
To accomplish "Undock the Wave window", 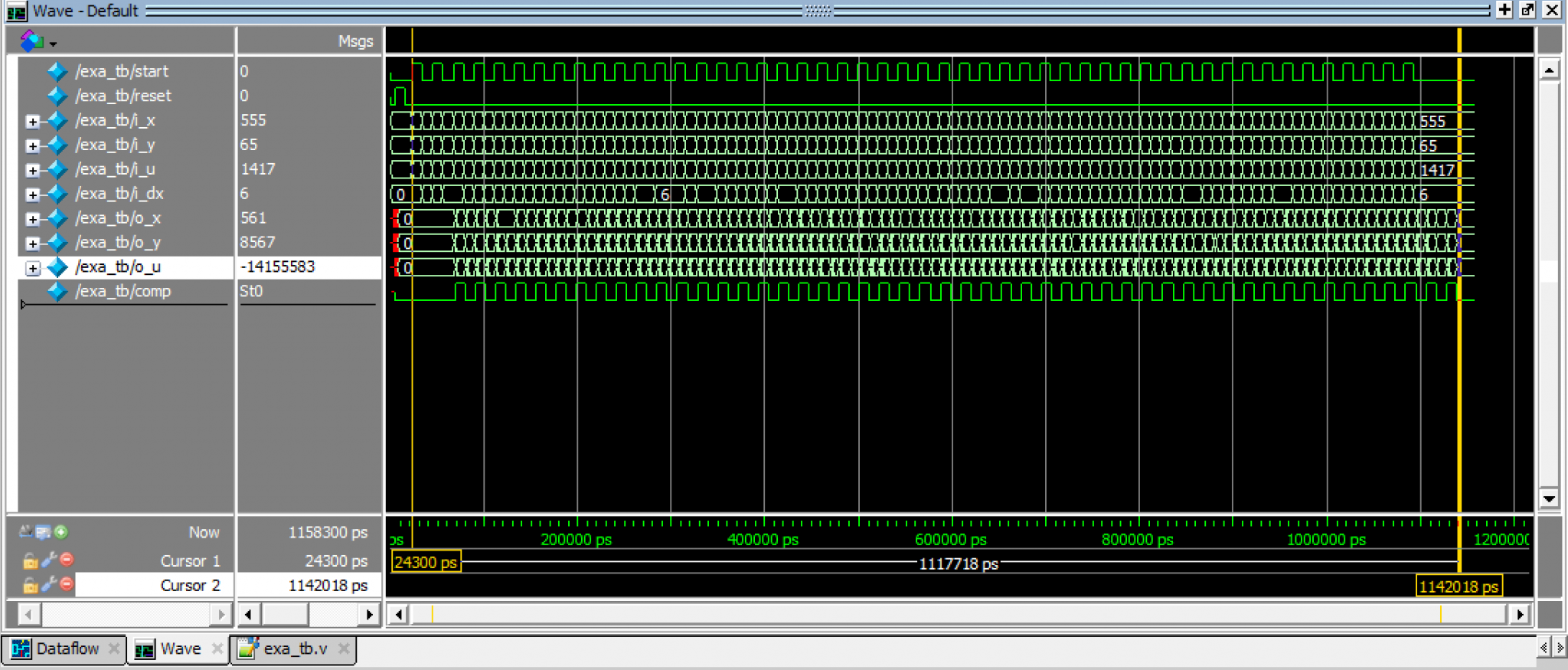I will [x=1527, y=10].
